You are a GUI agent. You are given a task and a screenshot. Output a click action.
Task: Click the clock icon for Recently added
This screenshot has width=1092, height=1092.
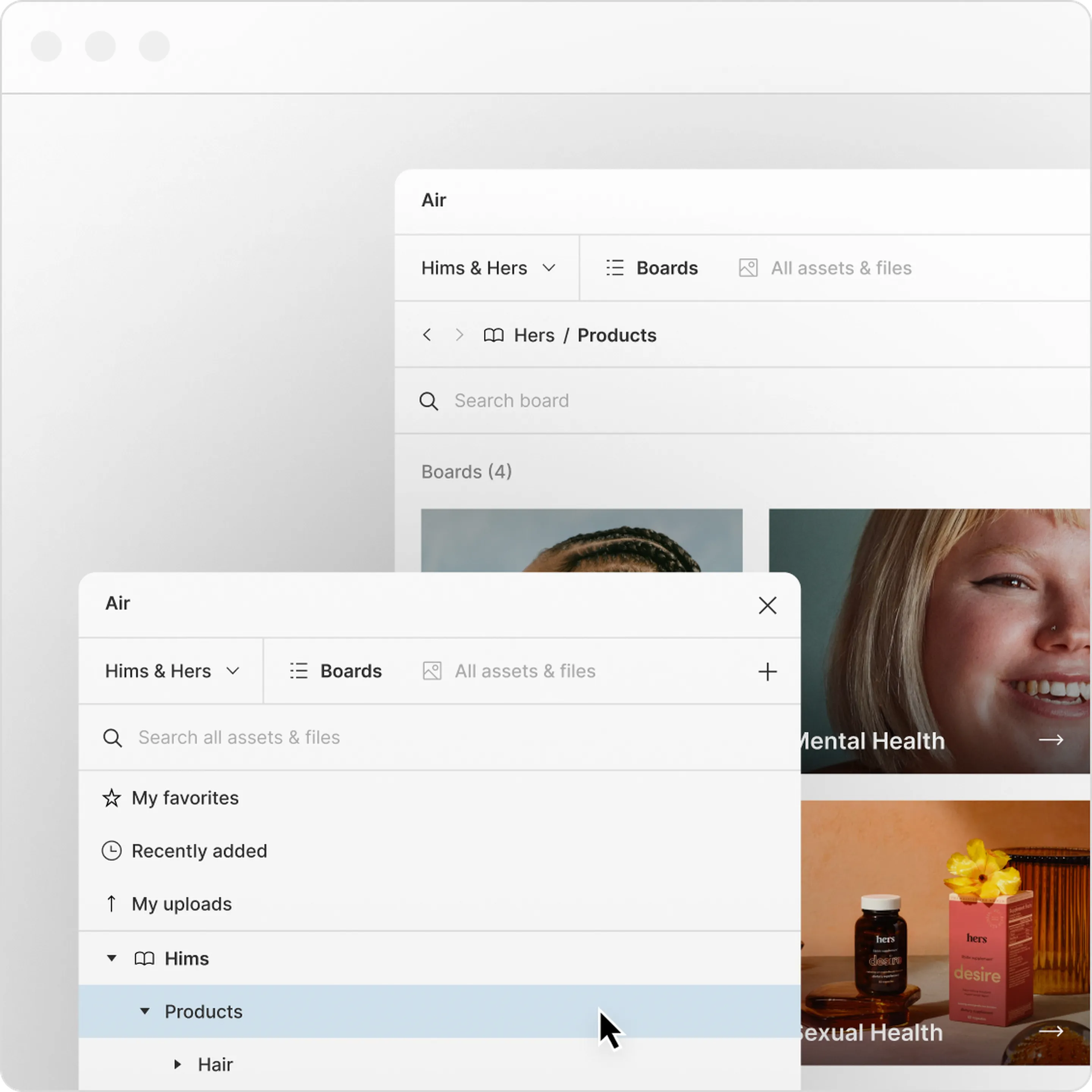(x=111, y=850)
